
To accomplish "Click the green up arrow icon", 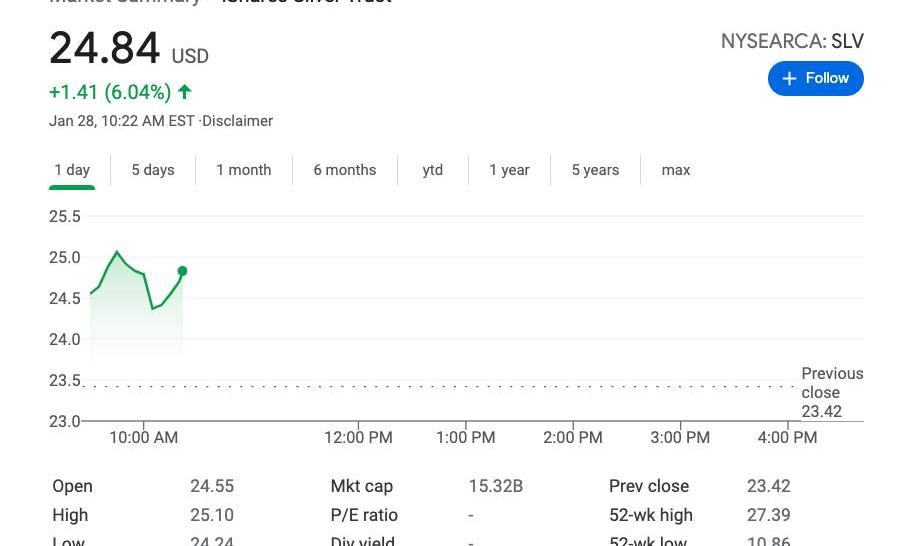I will [185, 92].
